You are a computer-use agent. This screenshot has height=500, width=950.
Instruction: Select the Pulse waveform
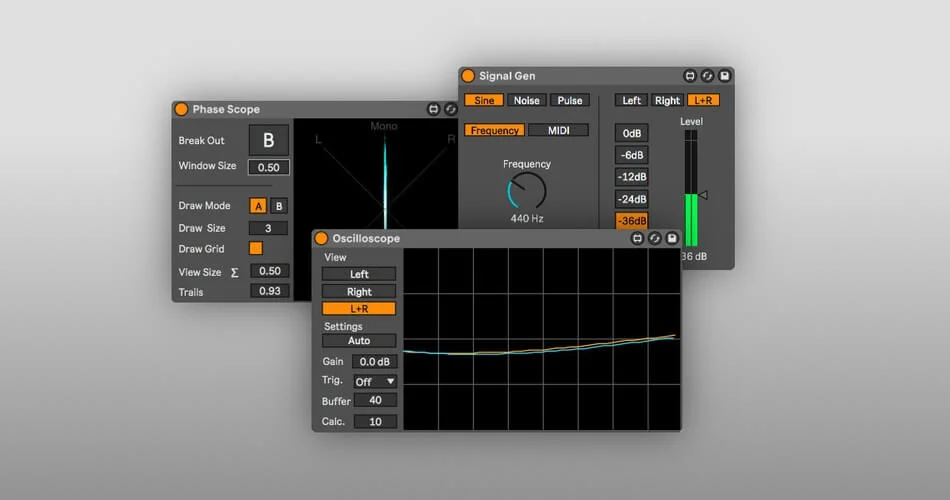(x=570, y=100)
